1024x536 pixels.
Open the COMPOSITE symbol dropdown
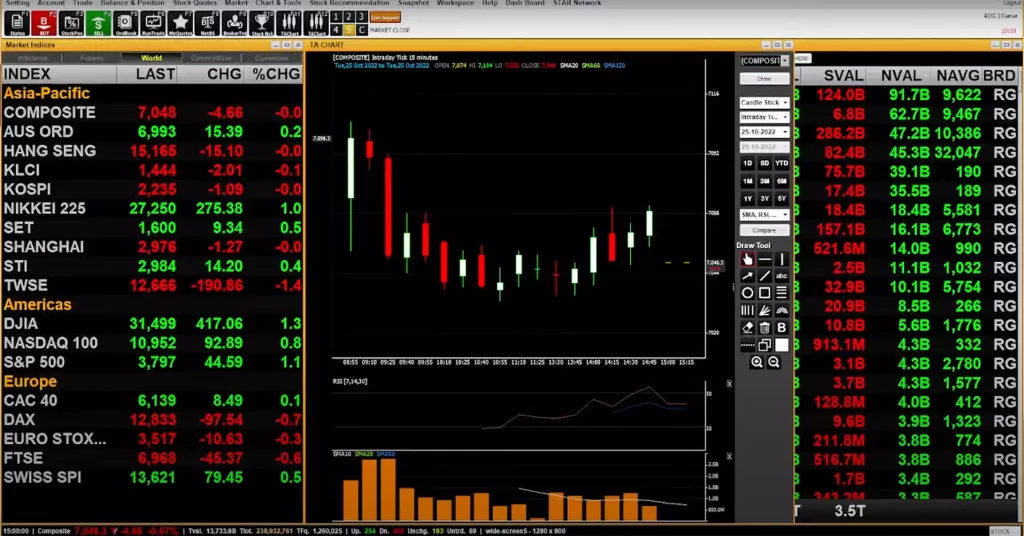tap(764, 60)
